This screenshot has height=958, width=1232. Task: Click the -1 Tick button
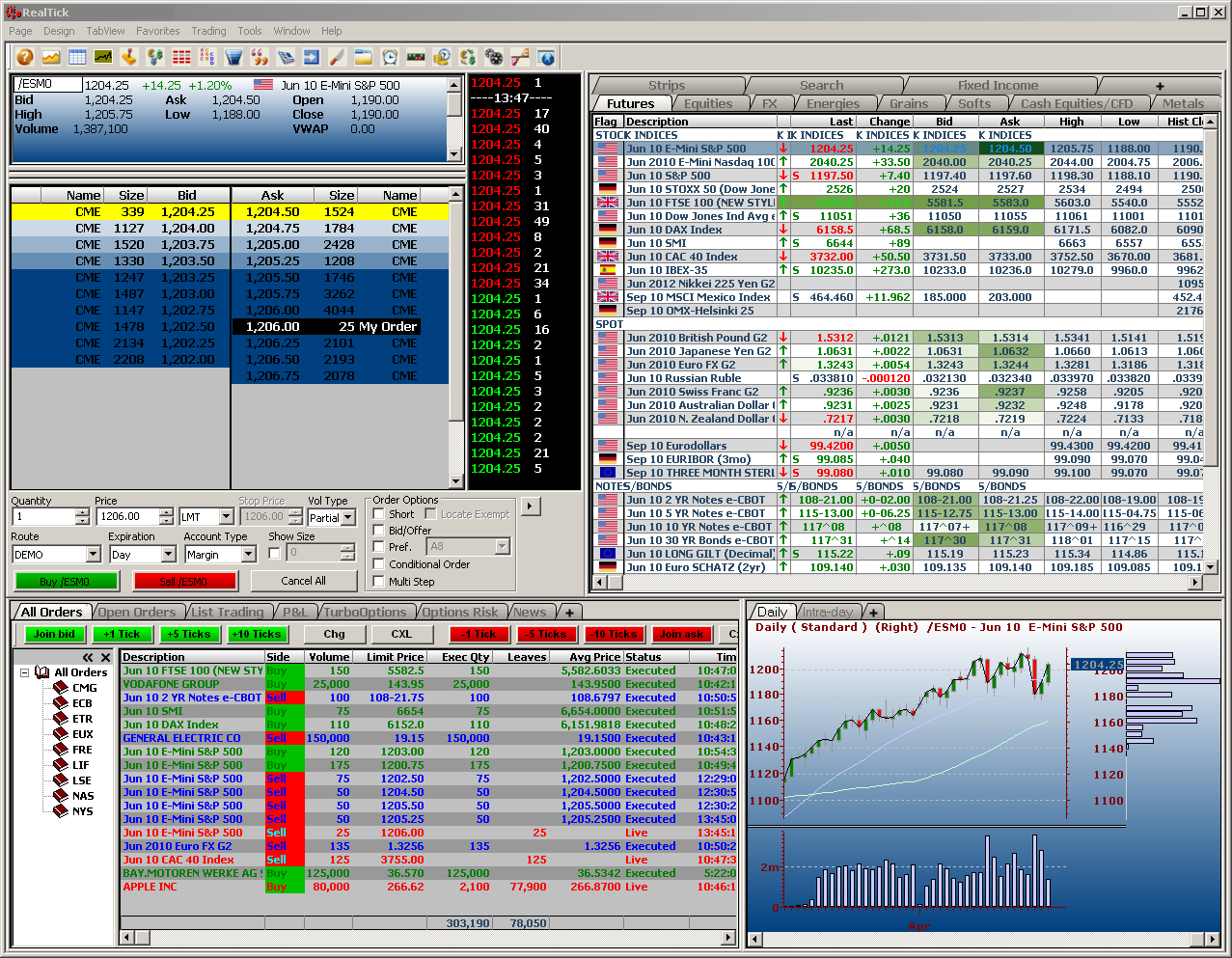[x=479, y=634]
